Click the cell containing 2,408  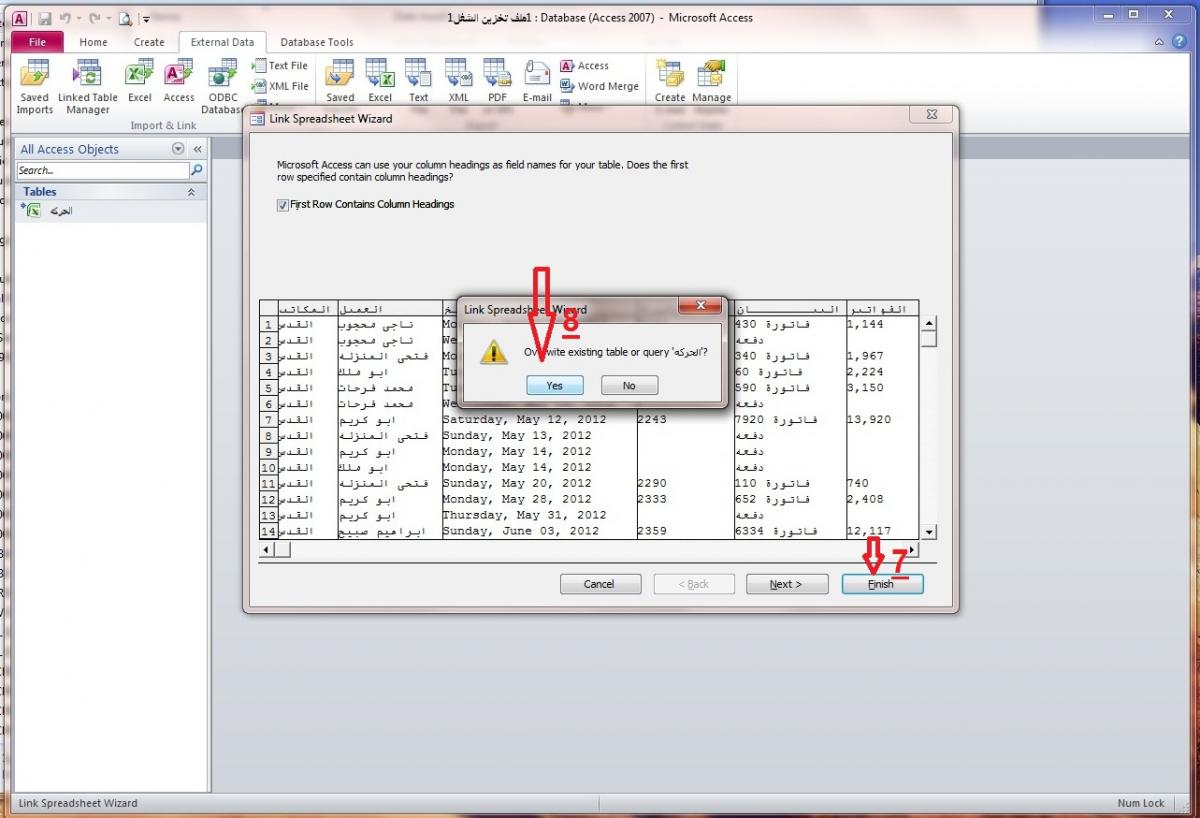(x=882, y=499)
